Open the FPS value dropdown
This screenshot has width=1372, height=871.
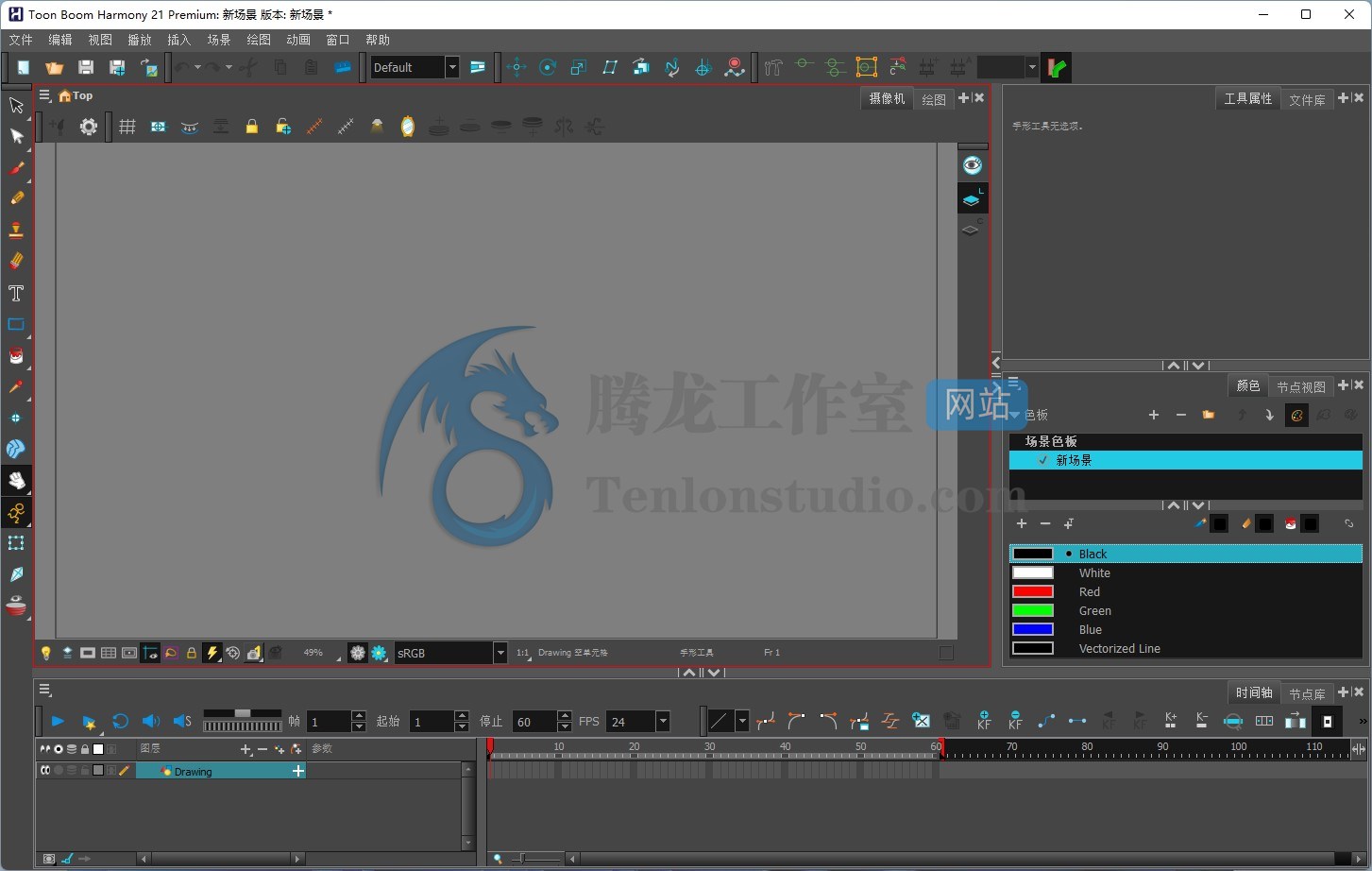click(x=663, y=722)
